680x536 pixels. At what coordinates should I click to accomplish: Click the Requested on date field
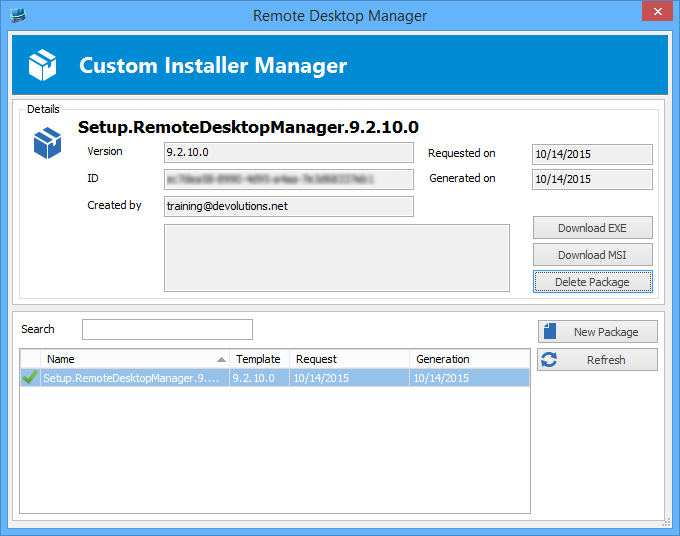click(x=592, y=154)
